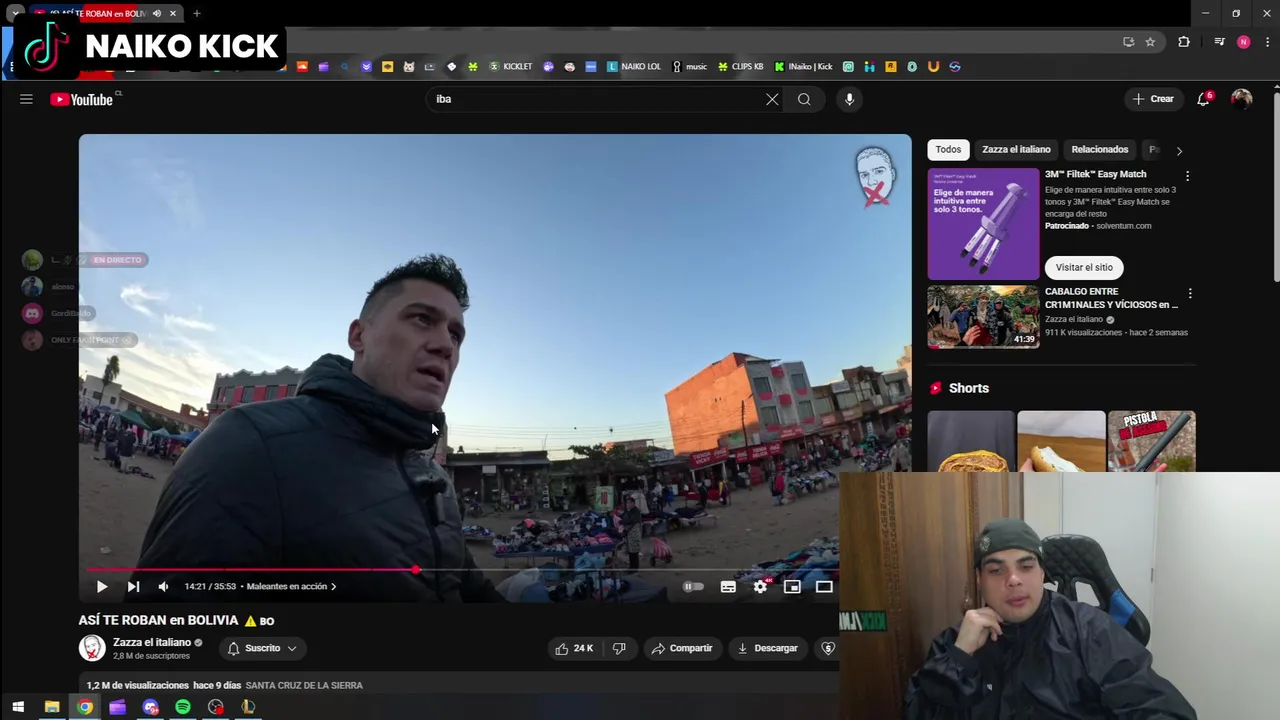This screenshot has width=1280, height=720.
Task: Open options for CABALGO ENTRE video
Action: 1190,294
